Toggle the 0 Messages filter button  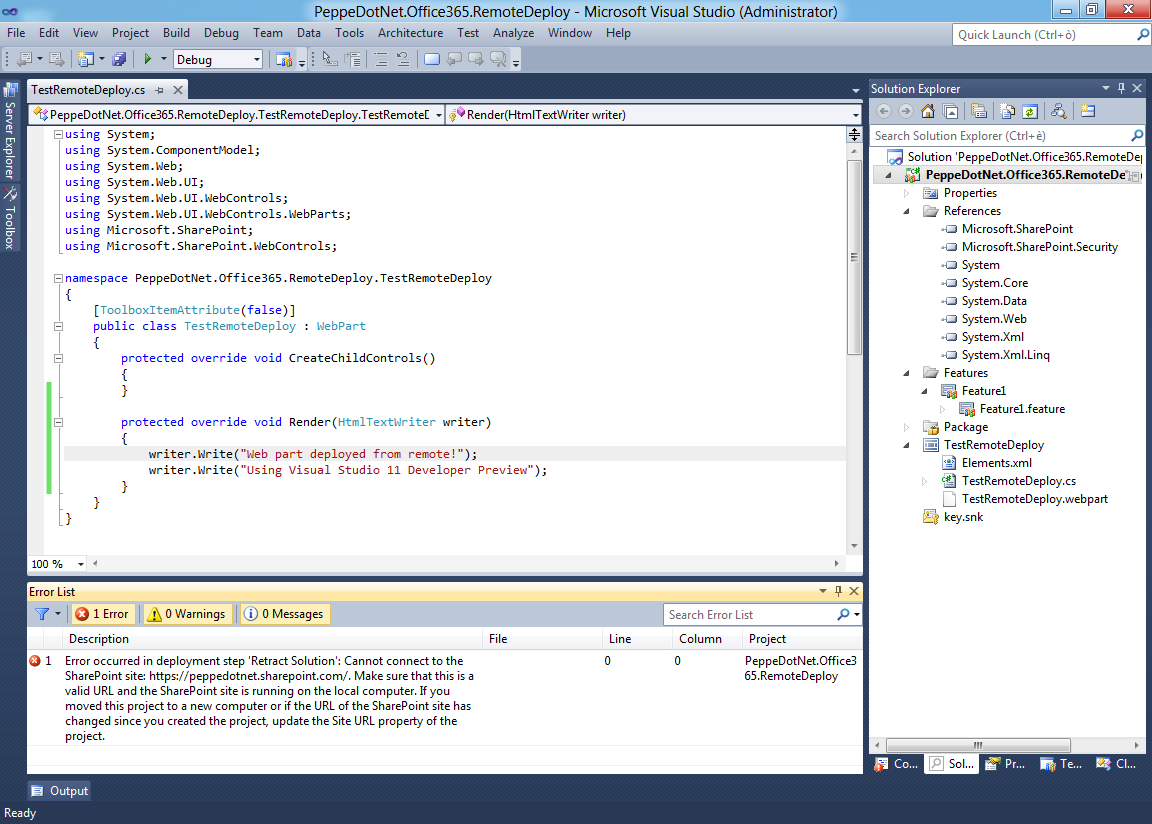click(284, 614)
